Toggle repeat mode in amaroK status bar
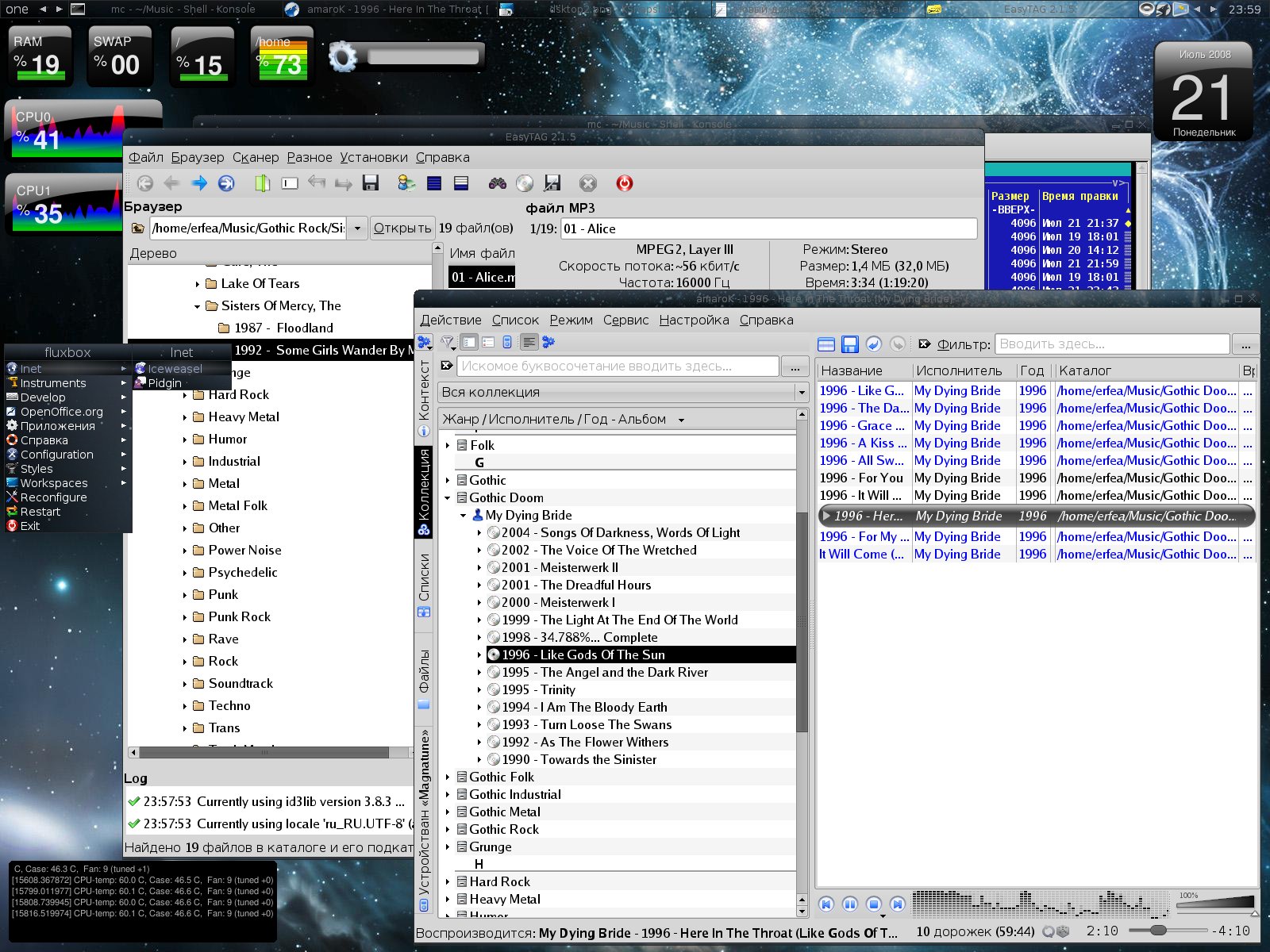 [x=1049, y=931]
